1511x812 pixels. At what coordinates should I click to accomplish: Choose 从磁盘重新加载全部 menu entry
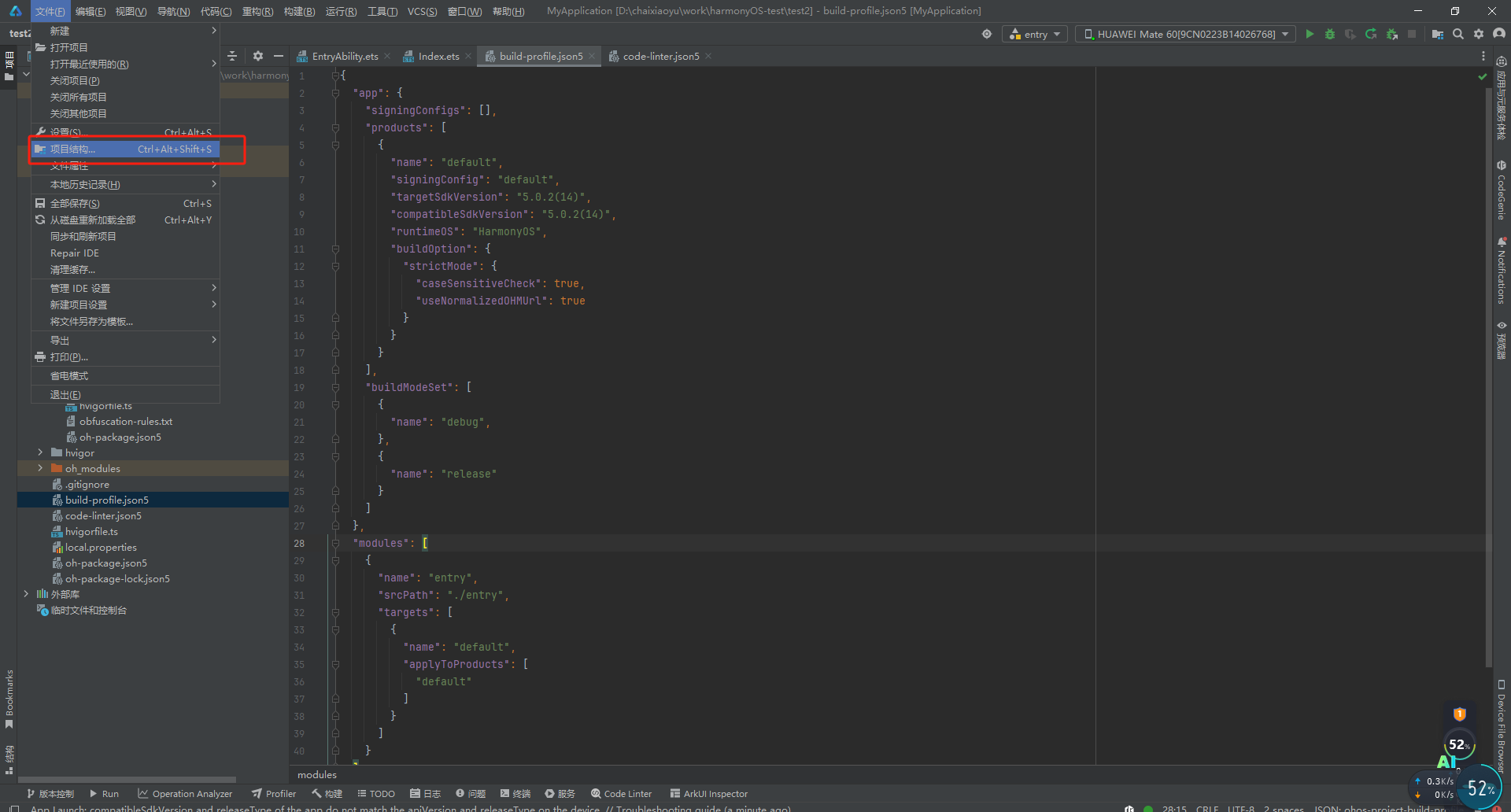(125, 220)
